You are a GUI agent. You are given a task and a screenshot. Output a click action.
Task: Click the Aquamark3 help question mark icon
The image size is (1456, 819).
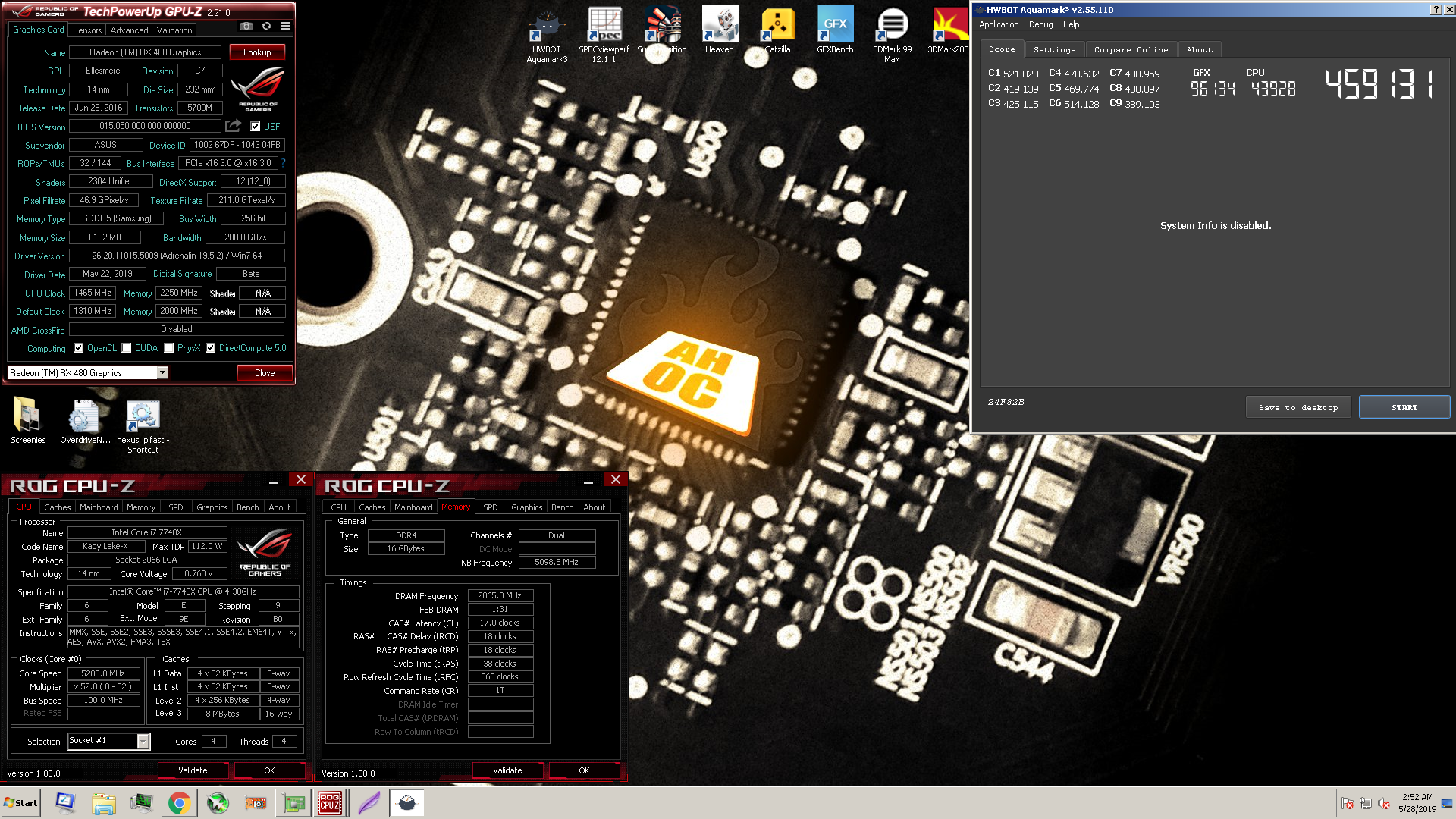tap(1436, 10)
